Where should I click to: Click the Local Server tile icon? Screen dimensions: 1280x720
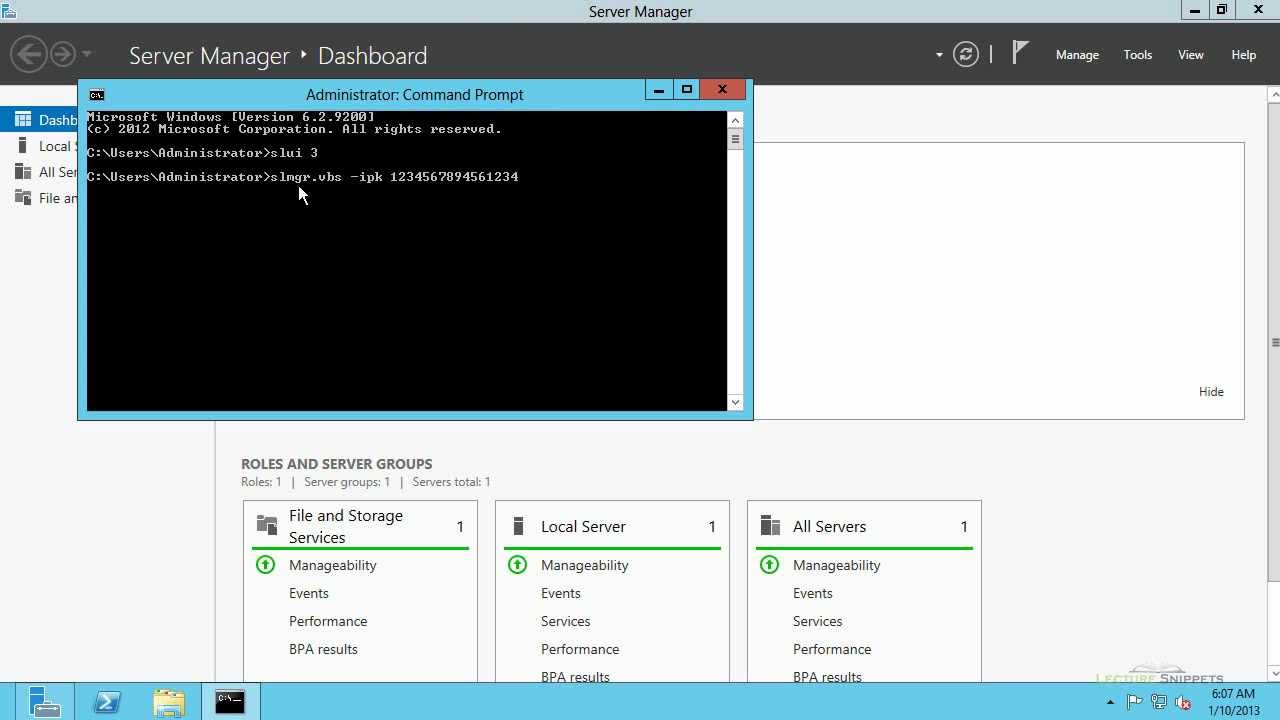pyautogui.click(x=518, y=526)
